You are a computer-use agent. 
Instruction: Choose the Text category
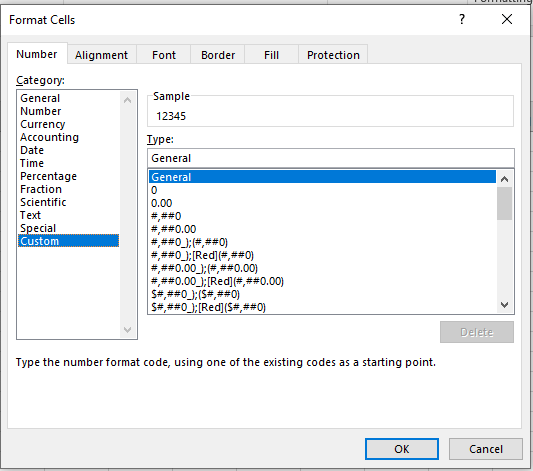tap(68, 215)
